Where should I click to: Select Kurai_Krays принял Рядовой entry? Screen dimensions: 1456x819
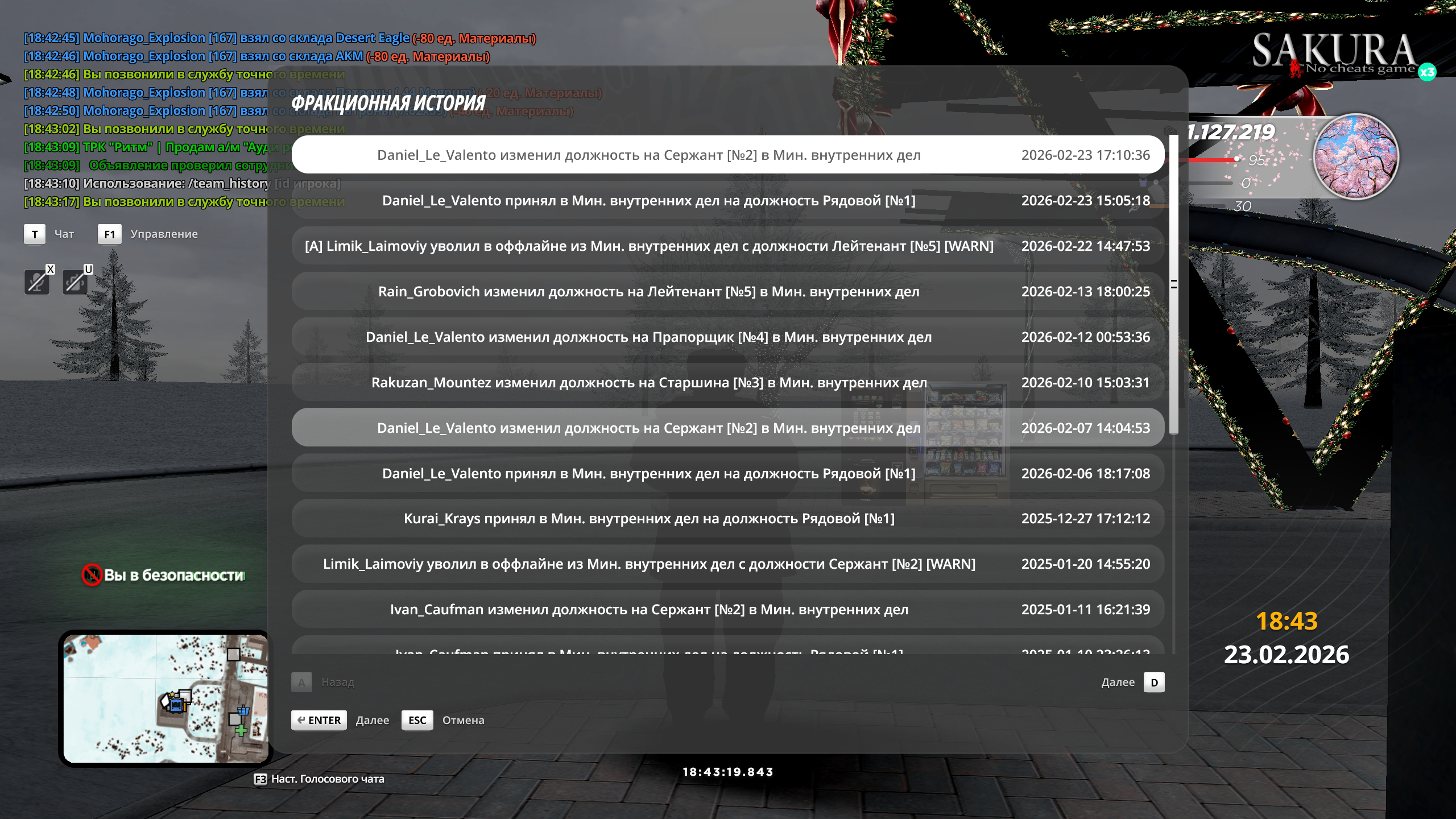[727, 519]
